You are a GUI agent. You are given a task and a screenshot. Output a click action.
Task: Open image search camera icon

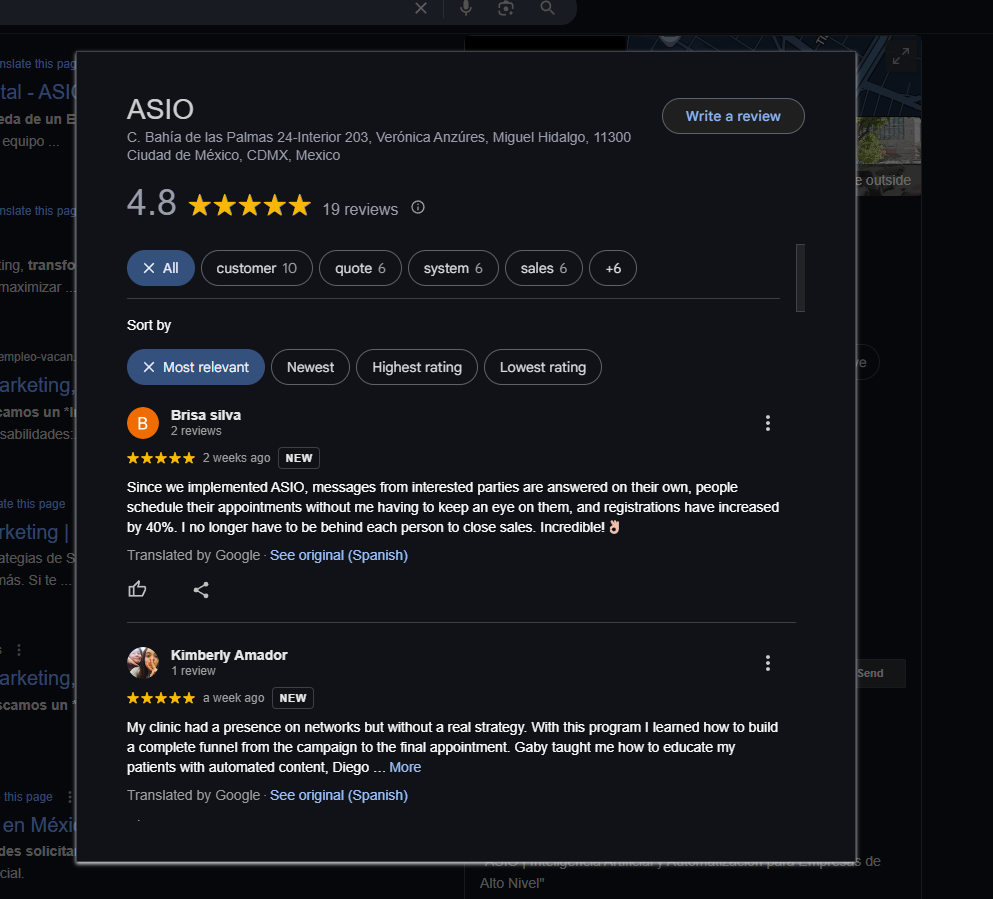tap(505, 8)
